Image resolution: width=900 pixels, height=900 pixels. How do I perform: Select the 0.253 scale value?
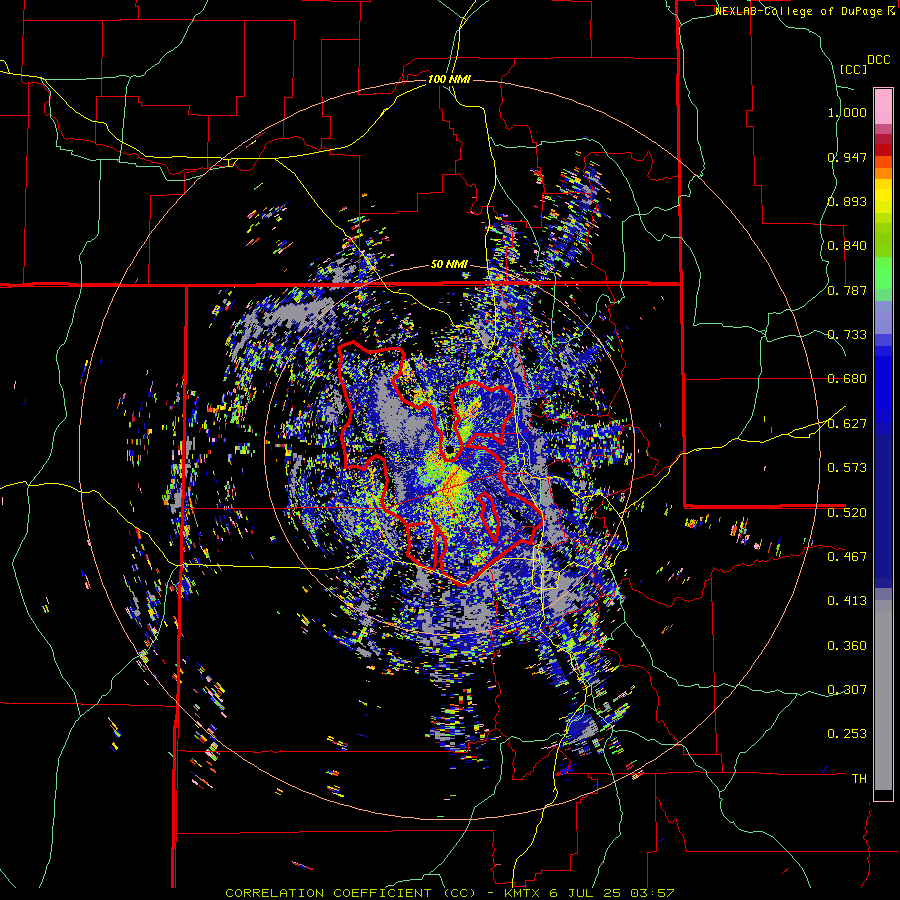(x=847, y=734)
